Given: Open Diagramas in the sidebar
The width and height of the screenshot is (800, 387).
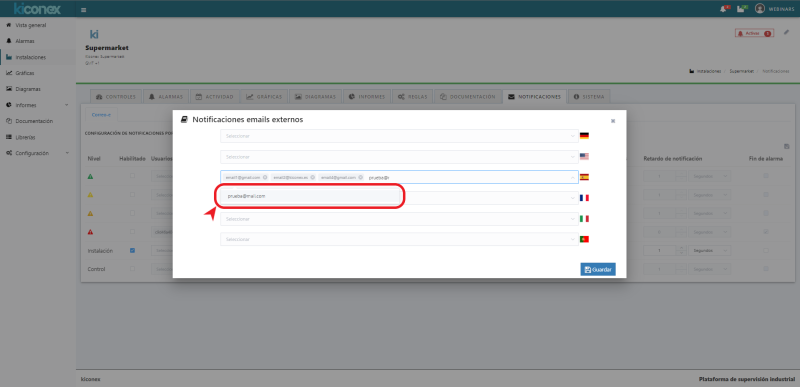Looking at the screenshot, I should tap(28, 89).
